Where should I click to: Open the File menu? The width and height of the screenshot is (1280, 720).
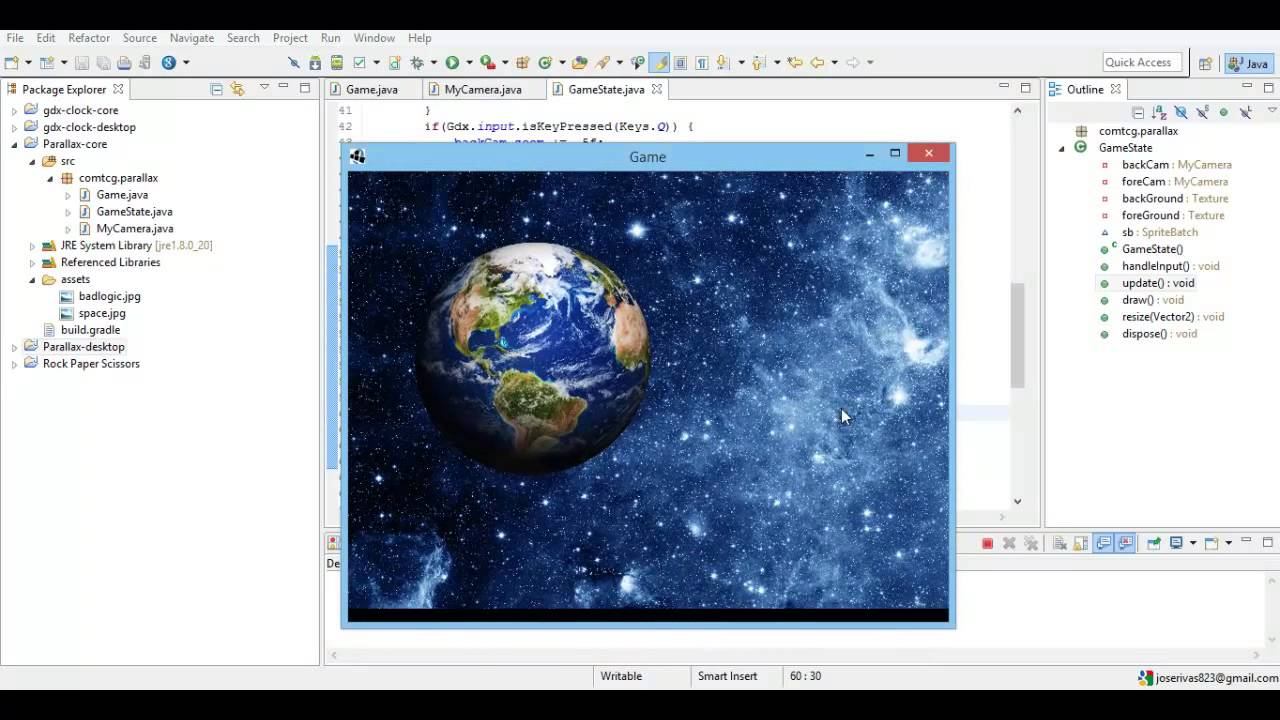coord(15,38)
